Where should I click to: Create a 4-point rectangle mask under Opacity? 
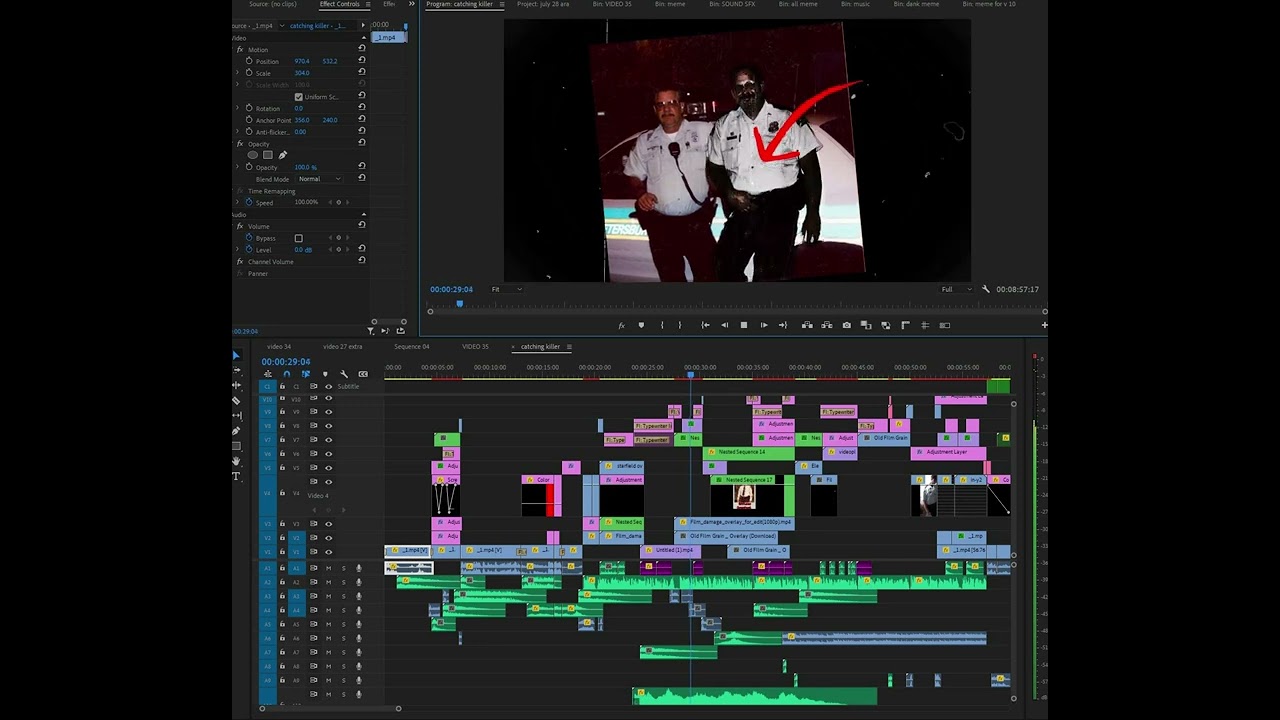pyautogui.click(x=268, y=155)
